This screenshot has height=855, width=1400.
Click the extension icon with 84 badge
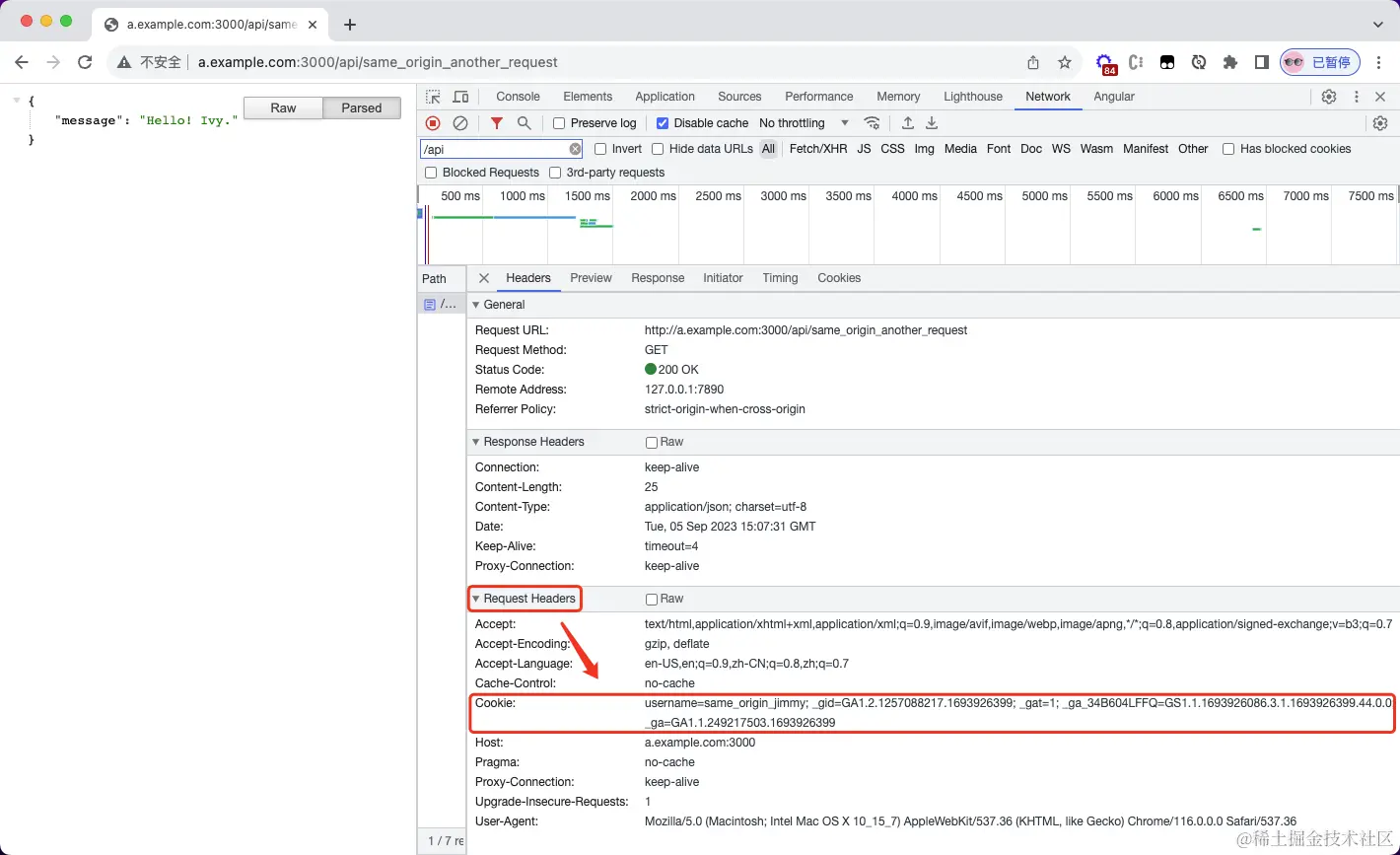coord(1105,64)
